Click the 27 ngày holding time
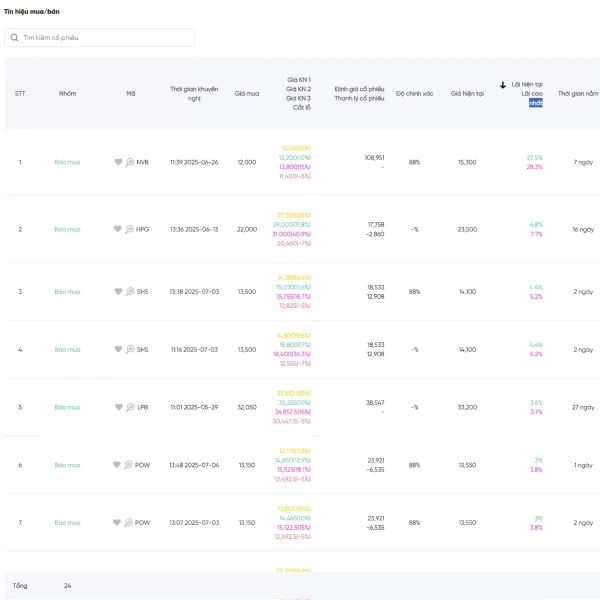This screenshot has width=600, height=600. 583,407
